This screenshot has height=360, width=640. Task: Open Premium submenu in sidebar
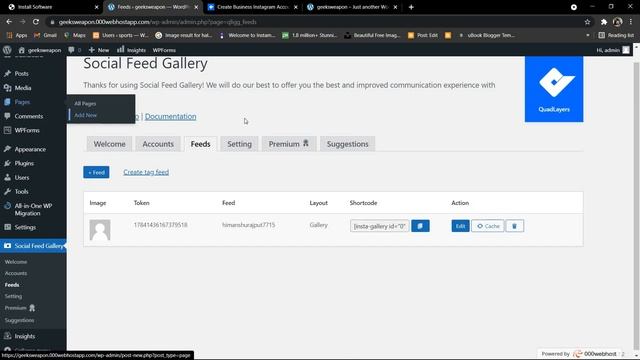point(20,308)
